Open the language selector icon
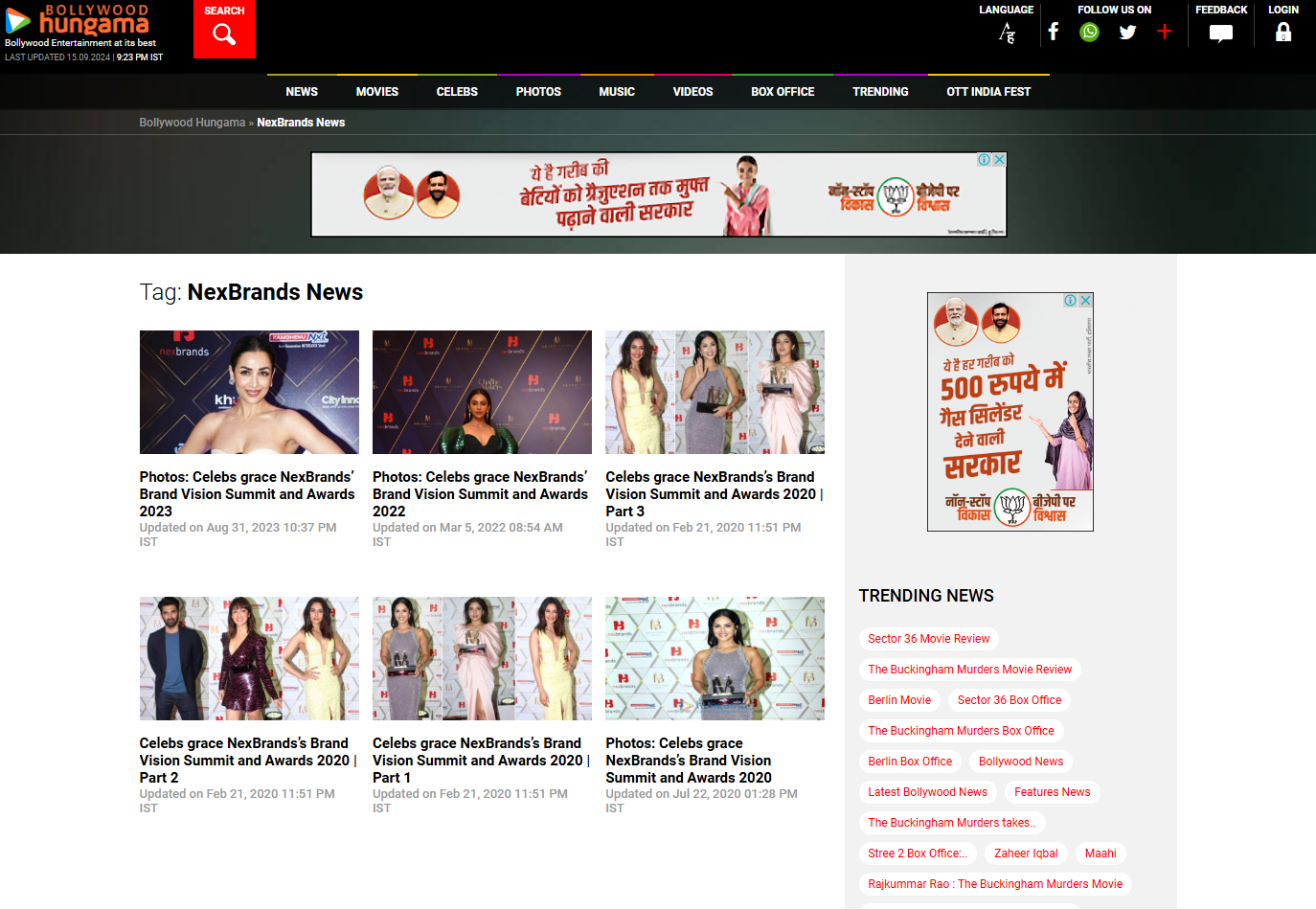The width and height of the screenshot is (1316, 910). [x=1006, y=34]
